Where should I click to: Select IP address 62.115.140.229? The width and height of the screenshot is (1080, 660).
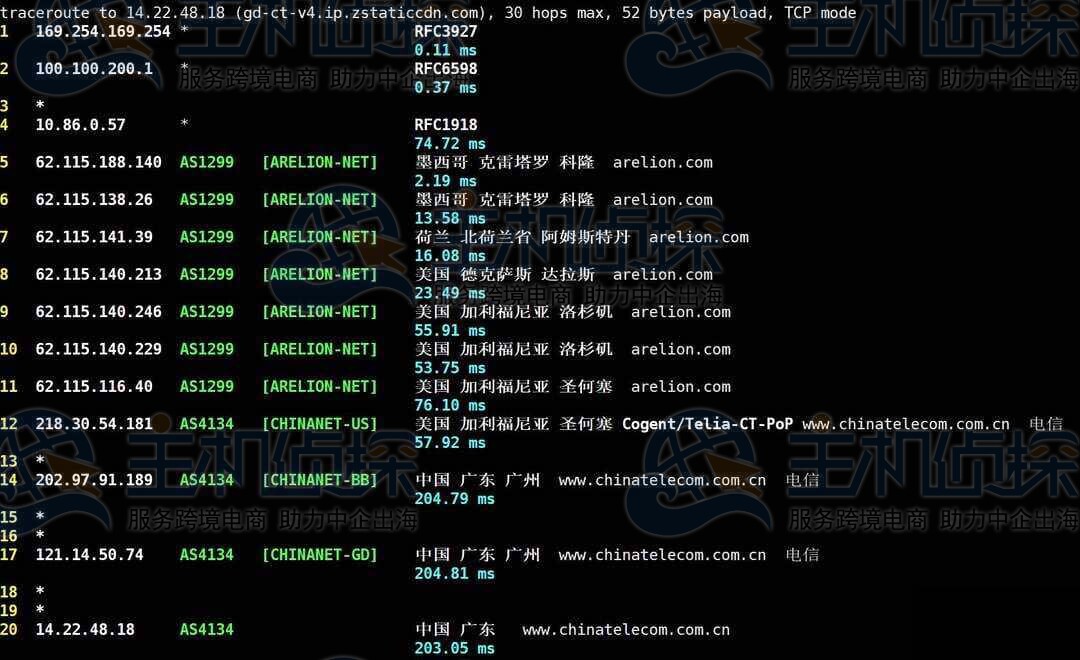98,349
